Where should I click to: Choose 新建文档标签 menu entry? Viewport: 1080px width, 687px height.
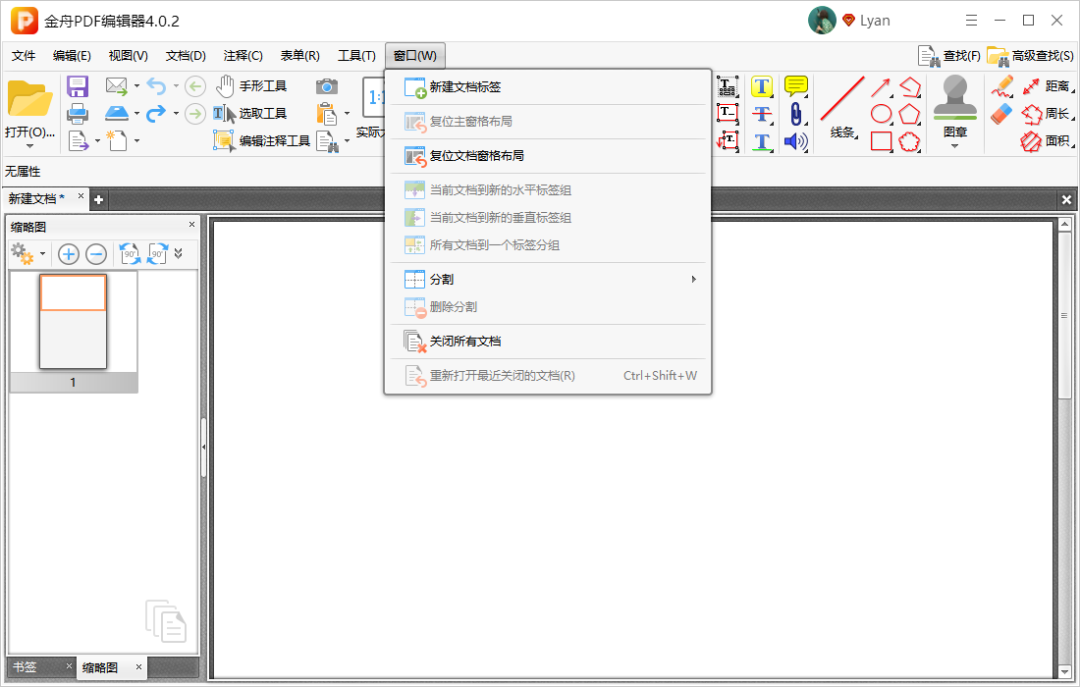(x=548, y=87)
